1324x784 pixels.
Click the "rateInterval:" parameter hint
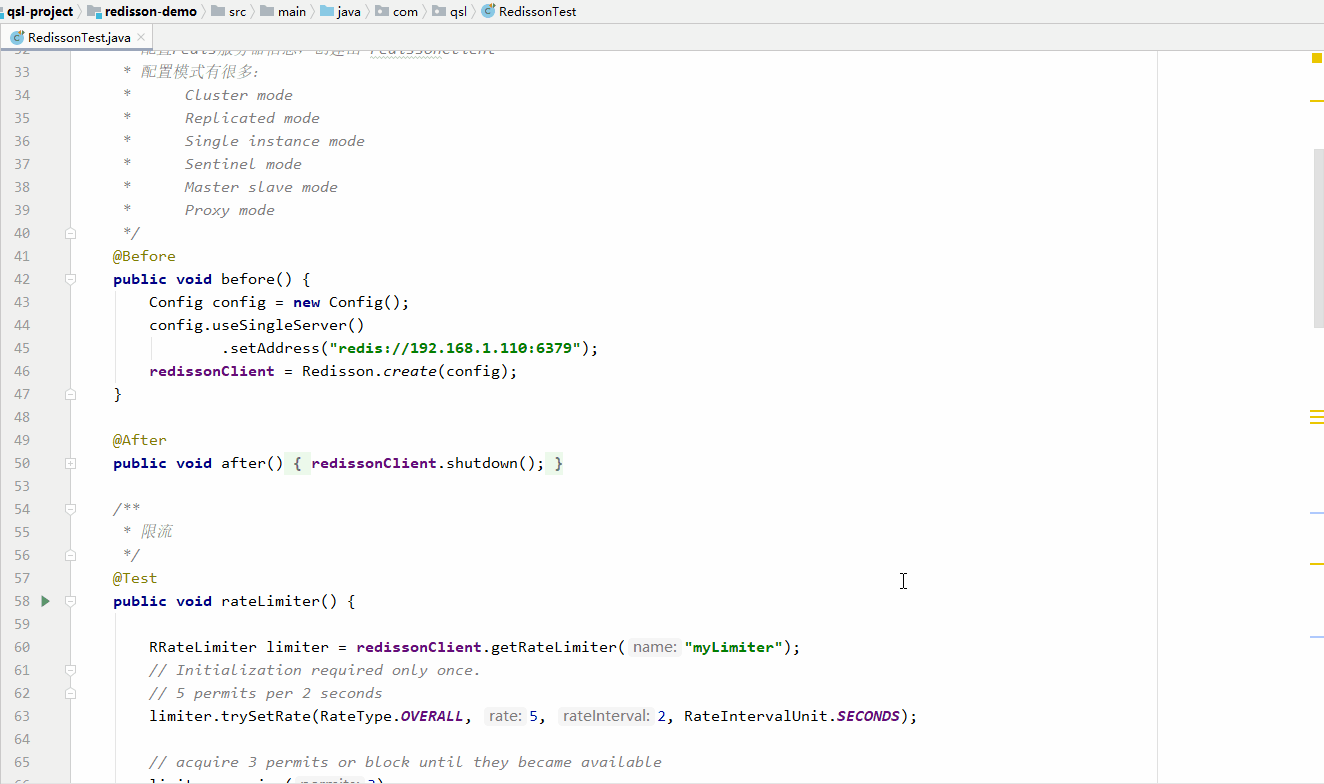(x=607, y=716)
